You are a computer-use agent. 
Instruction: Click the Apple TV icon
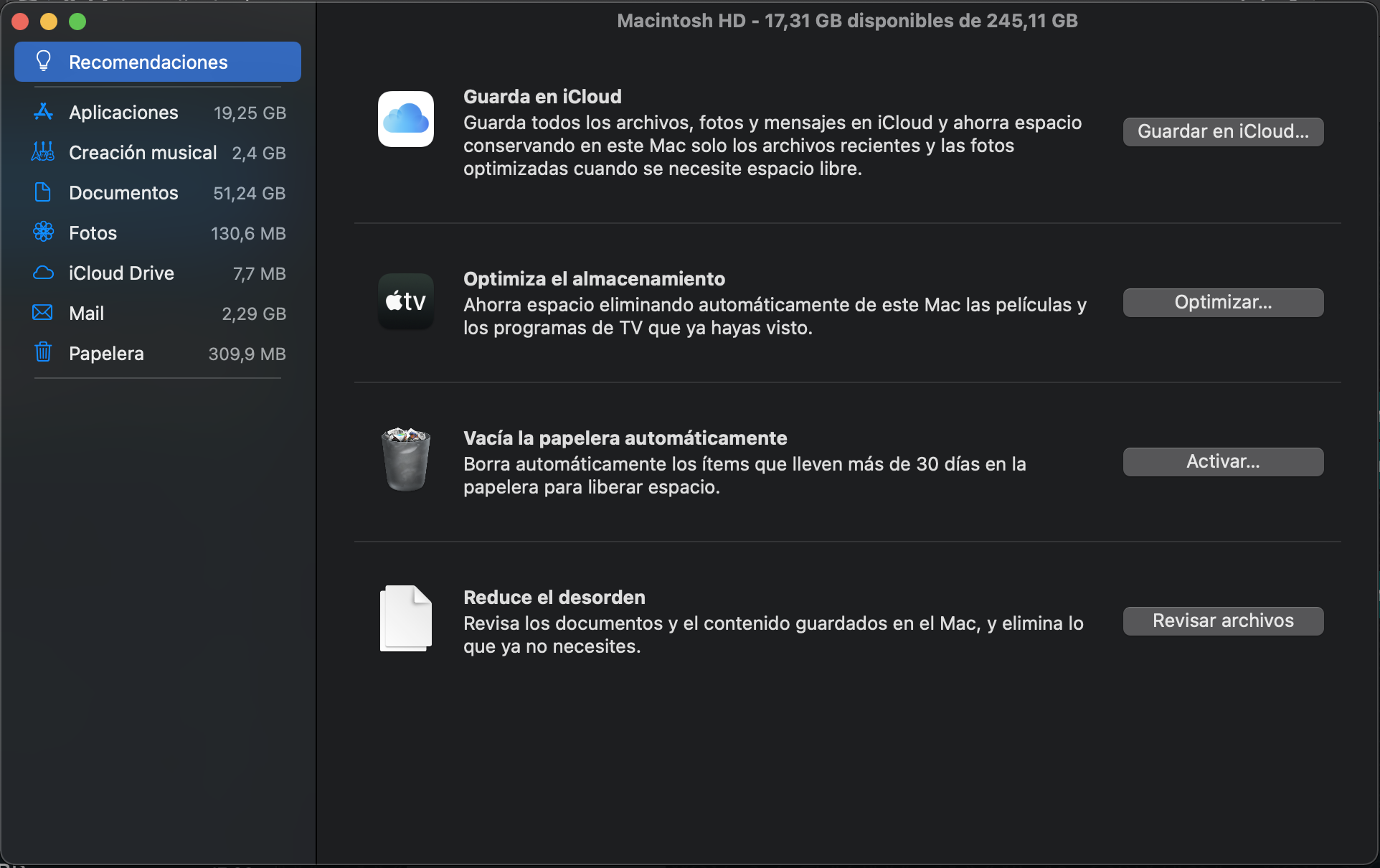point(406,301)
